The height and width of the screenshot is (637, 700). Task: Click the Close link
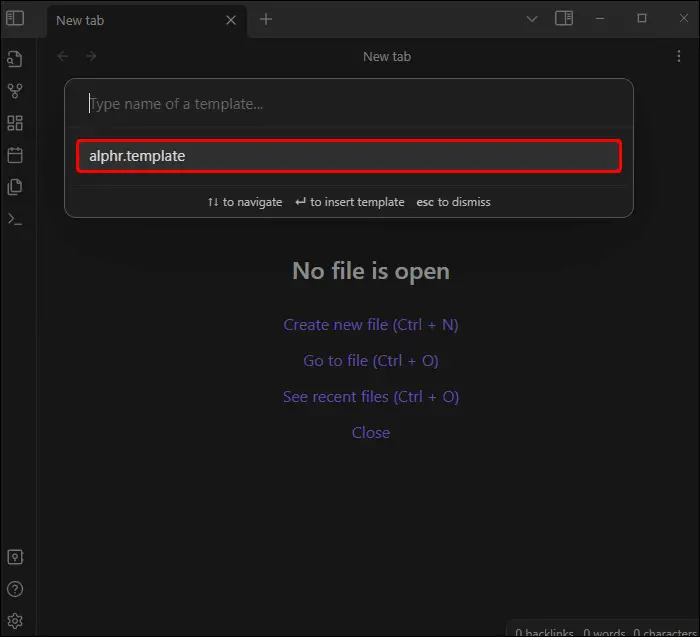point(371,433)
